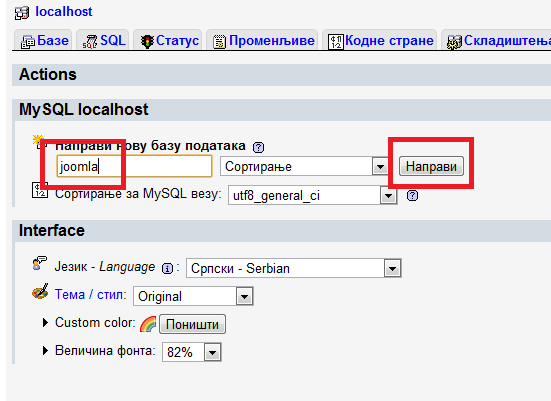The image size is (551, 401).
Task: Click the Направи button
Action: [x=431, y=166]
